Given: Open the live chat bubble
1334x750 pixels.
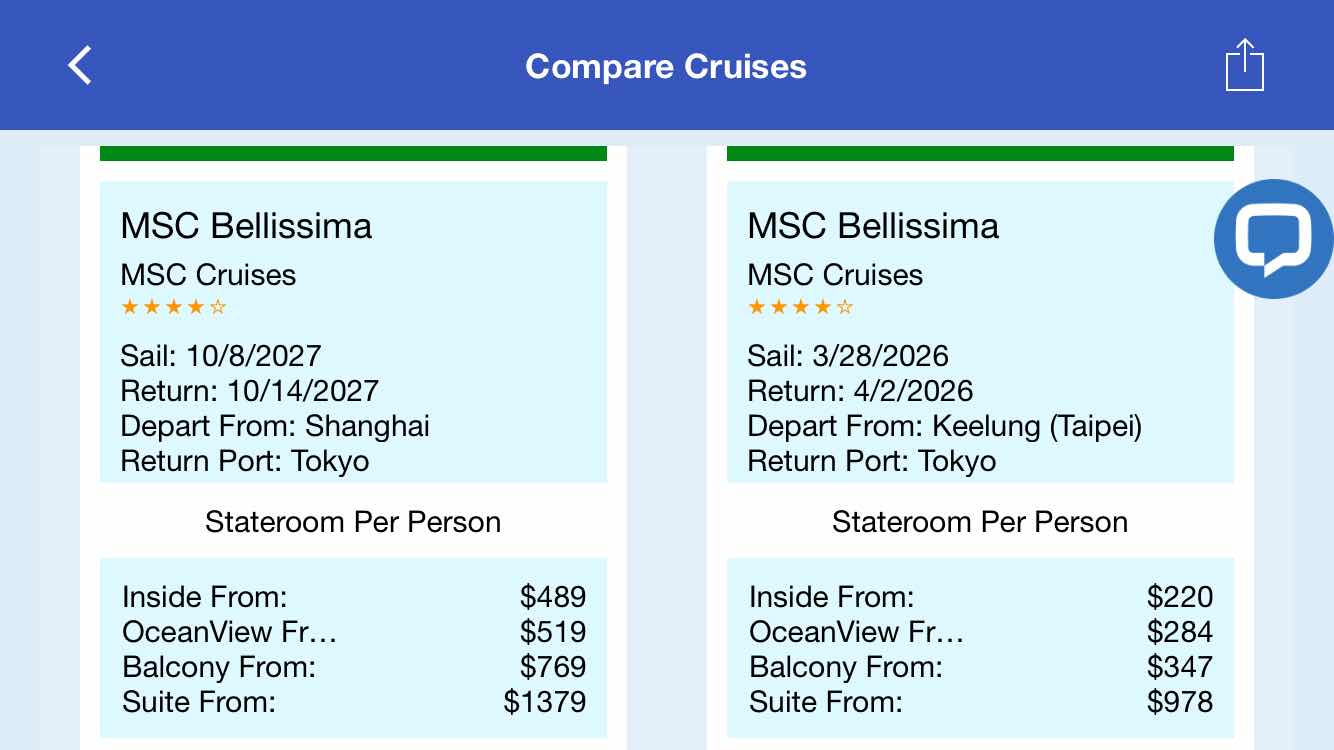Looking at the screenshot, I should (1273, 239).
